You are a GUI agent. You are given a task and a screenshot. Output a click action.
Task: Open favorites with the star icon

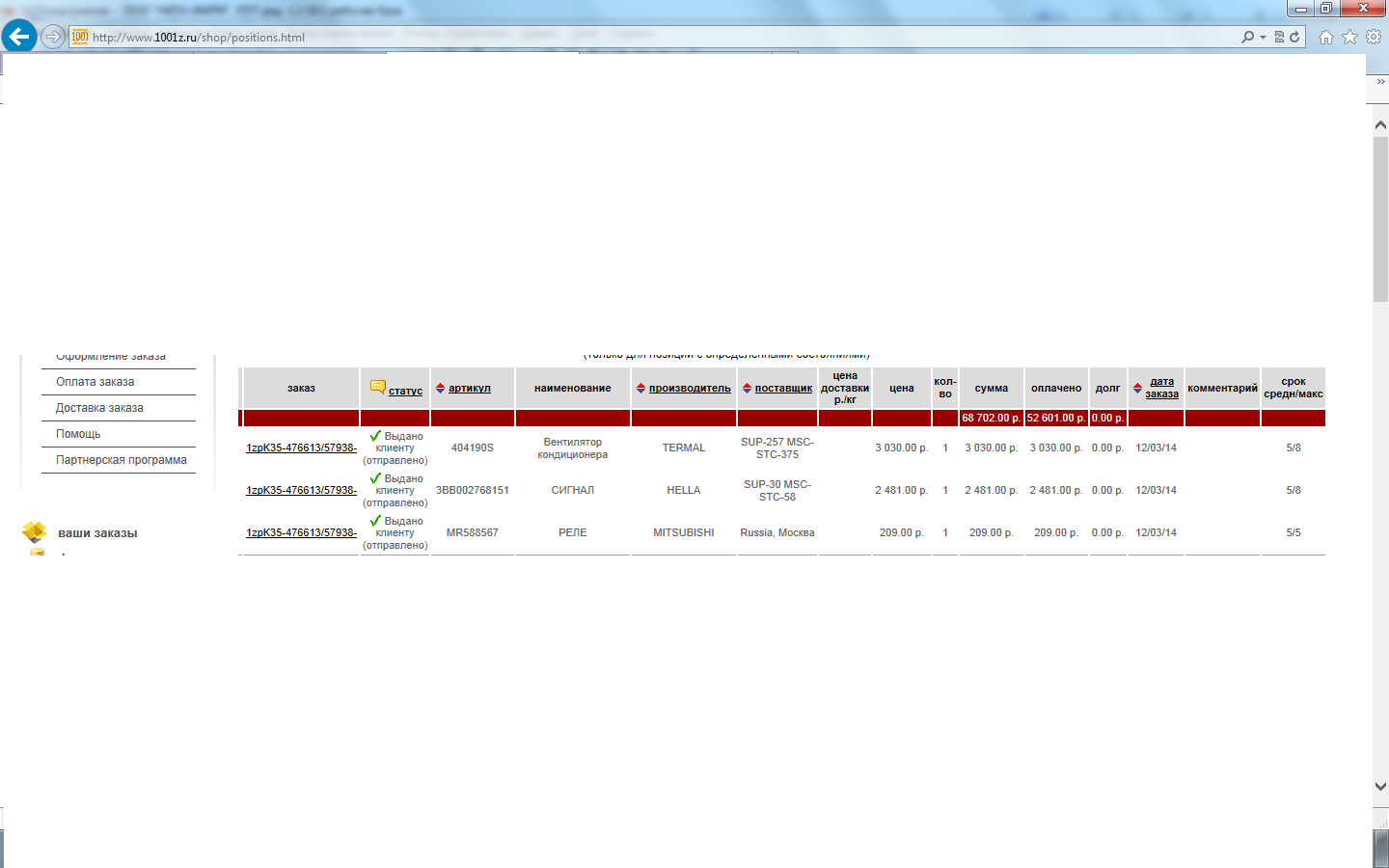(1349, 37)
